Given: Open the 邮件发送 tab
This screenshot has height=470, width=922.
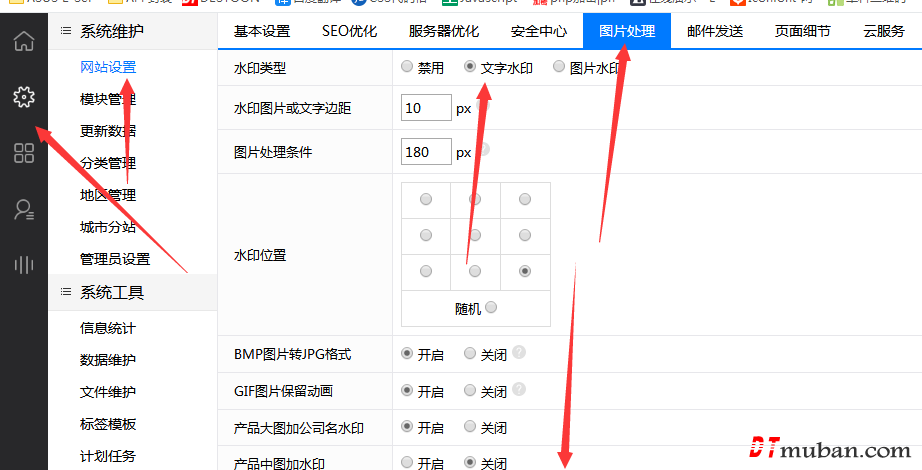Looking at the screenshot, I should 715,31.
